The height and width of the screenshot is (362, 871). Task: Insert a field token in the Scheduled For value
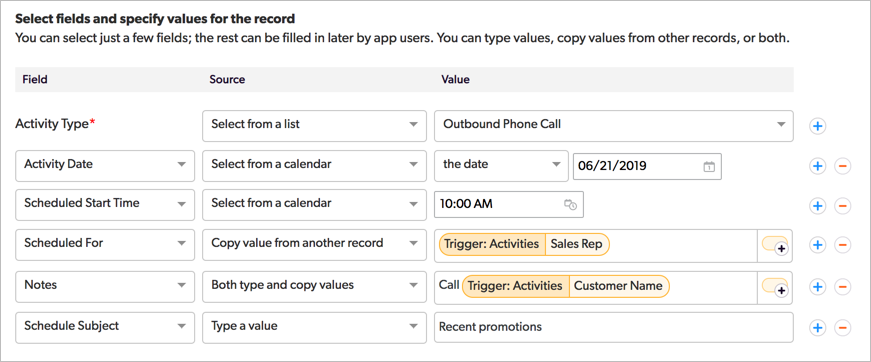pyautogui.click(x=775, y=245)
